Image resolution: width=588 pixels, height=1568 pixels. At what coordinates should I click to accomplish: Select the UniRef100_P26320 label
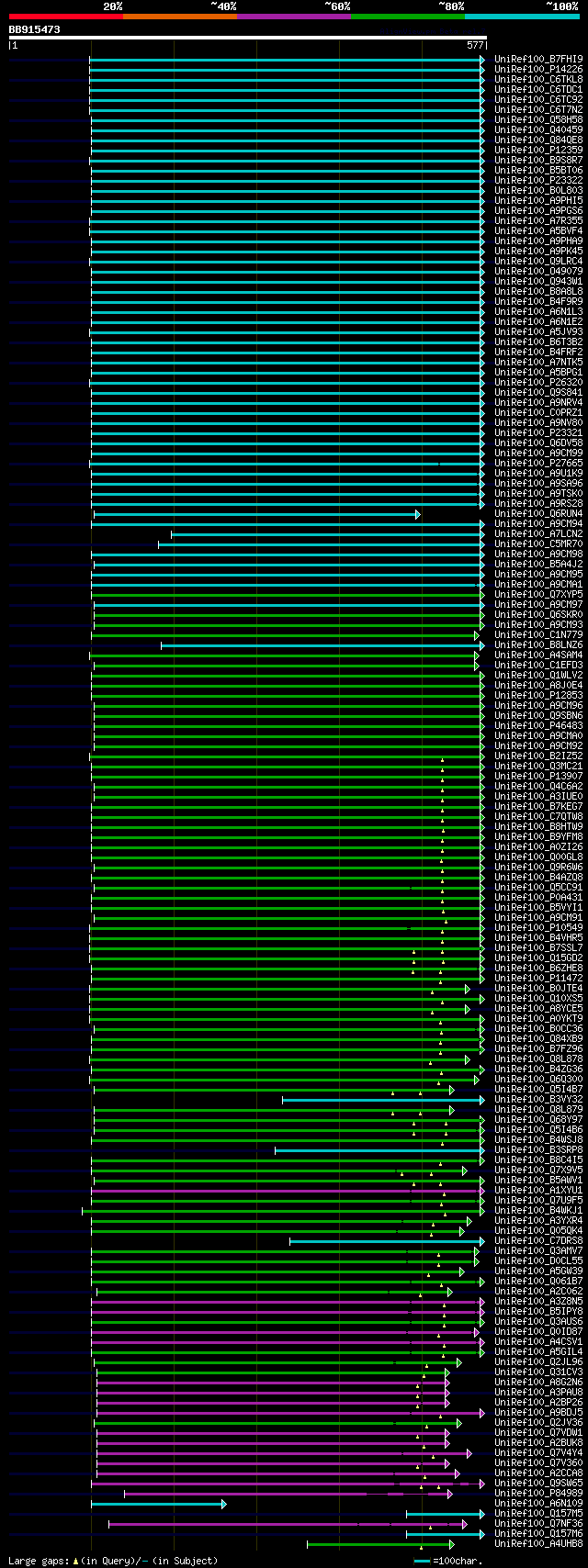(538, 382)
